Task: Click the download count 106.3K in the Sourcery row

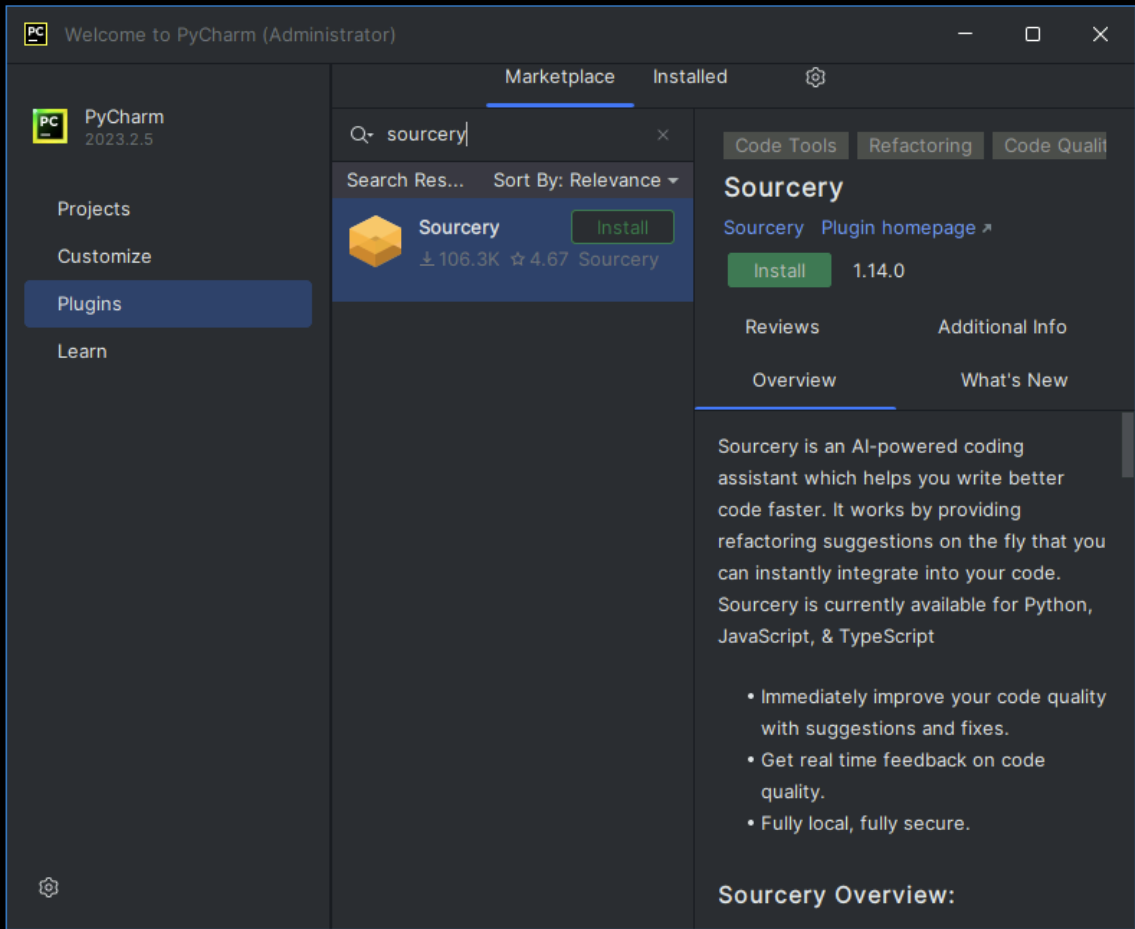Action: 460,259
